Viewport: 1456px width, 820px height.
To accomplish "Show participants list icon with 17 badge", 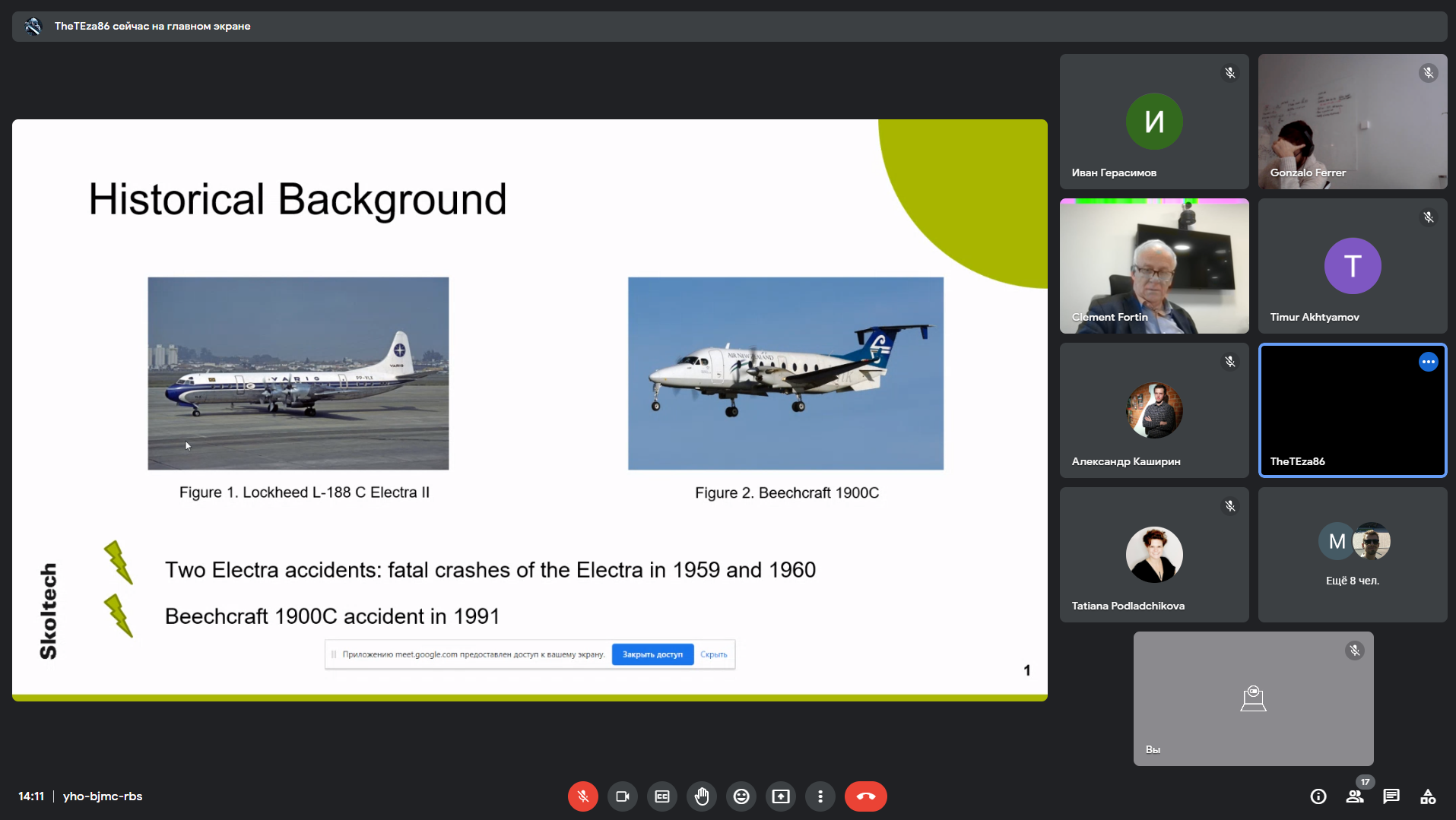I will pos(1355,796).
